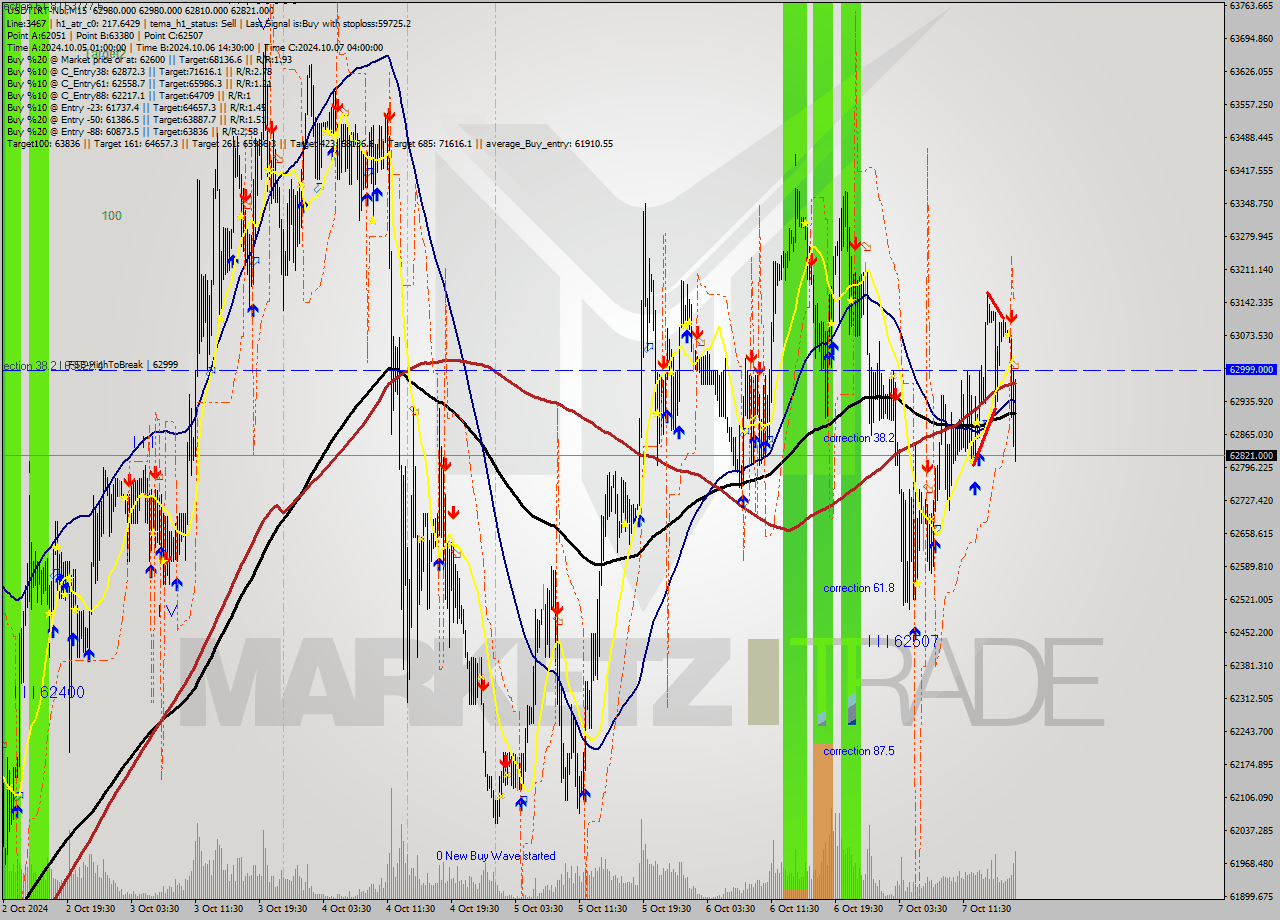Click the 'correction 38.2' annotation
The image size is (1280, 920).
click(x=859, y=438)
